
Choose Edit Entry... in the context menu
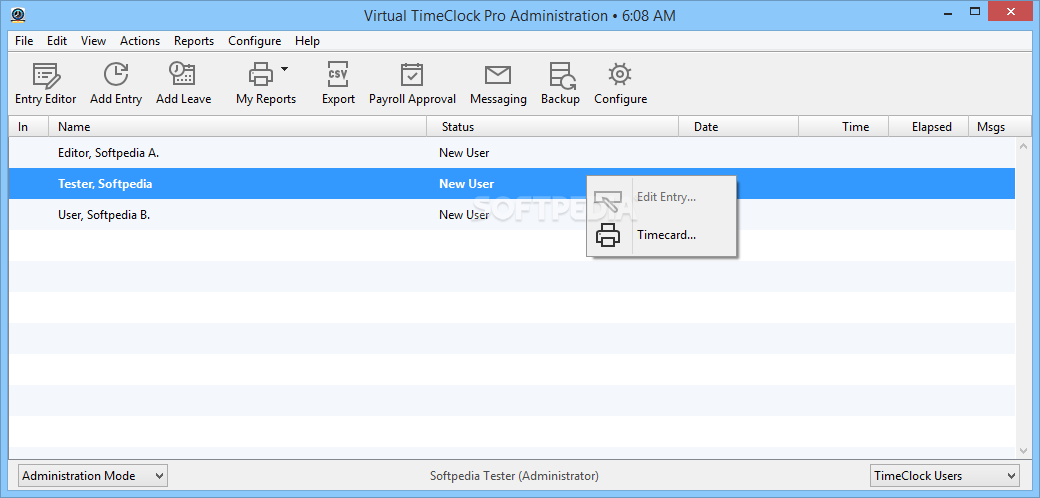coord(662,197)
